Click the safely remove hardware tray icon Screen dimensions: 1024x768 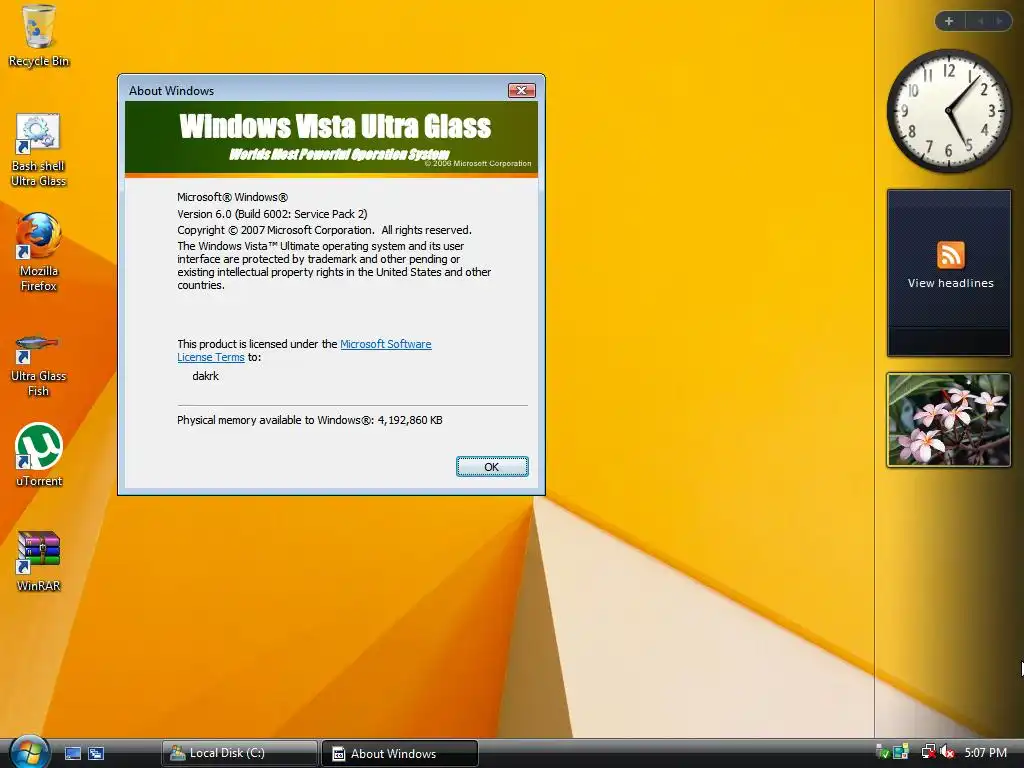(882, 752)
